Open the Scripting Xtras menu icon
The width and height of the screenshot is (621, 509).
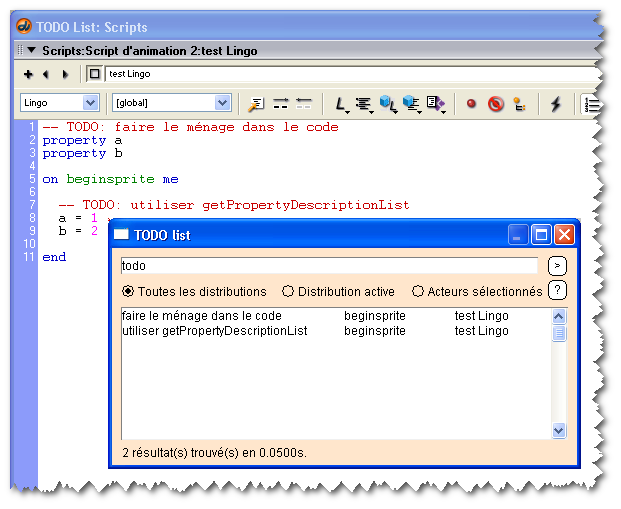point(436,105)
